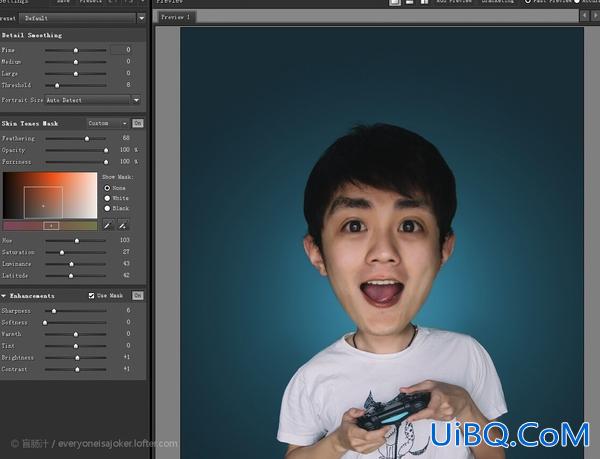Collapse the Enhancements section triangle
600x459 pixels.
[3, 296]
